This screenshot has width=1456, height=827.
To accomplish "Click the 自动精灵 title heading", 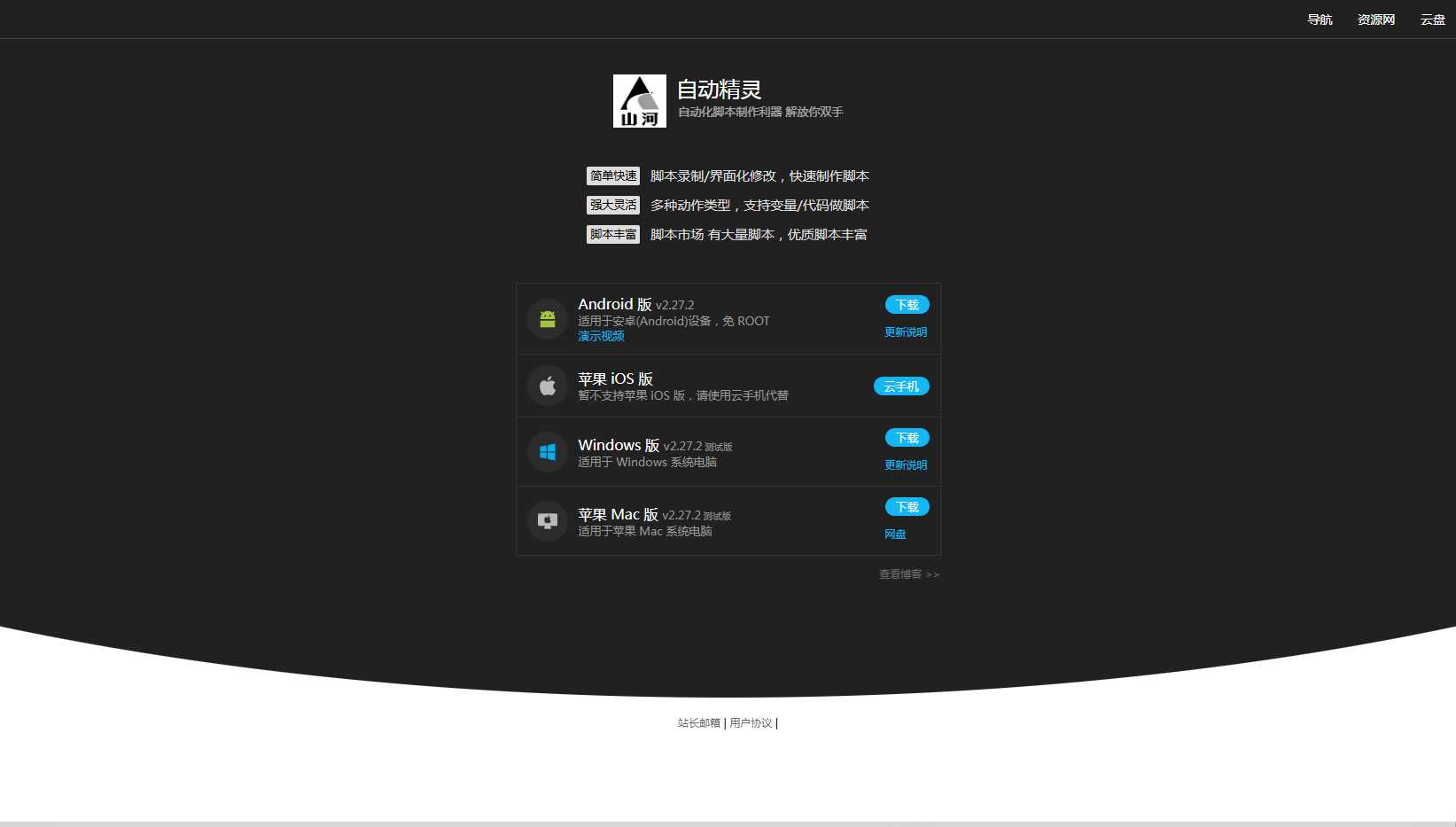I will pyautogui.click(x=719, y=90).
